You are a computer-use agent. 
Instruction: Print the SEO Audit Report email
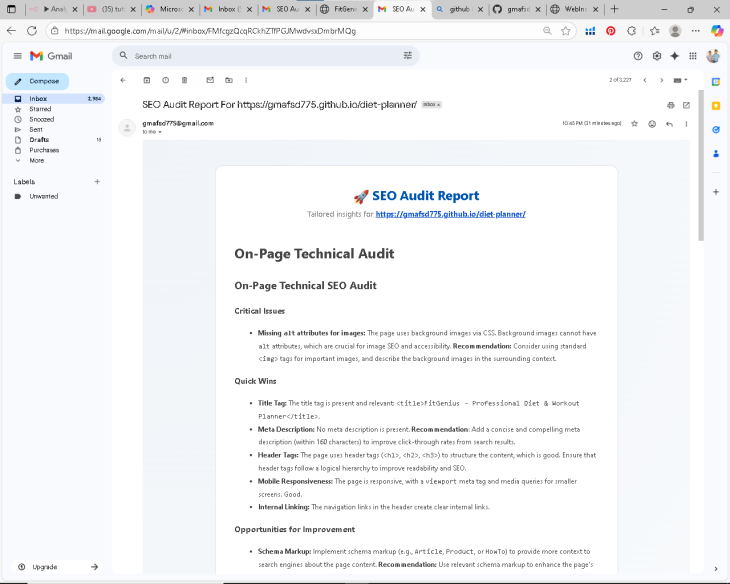click(670, 104)
